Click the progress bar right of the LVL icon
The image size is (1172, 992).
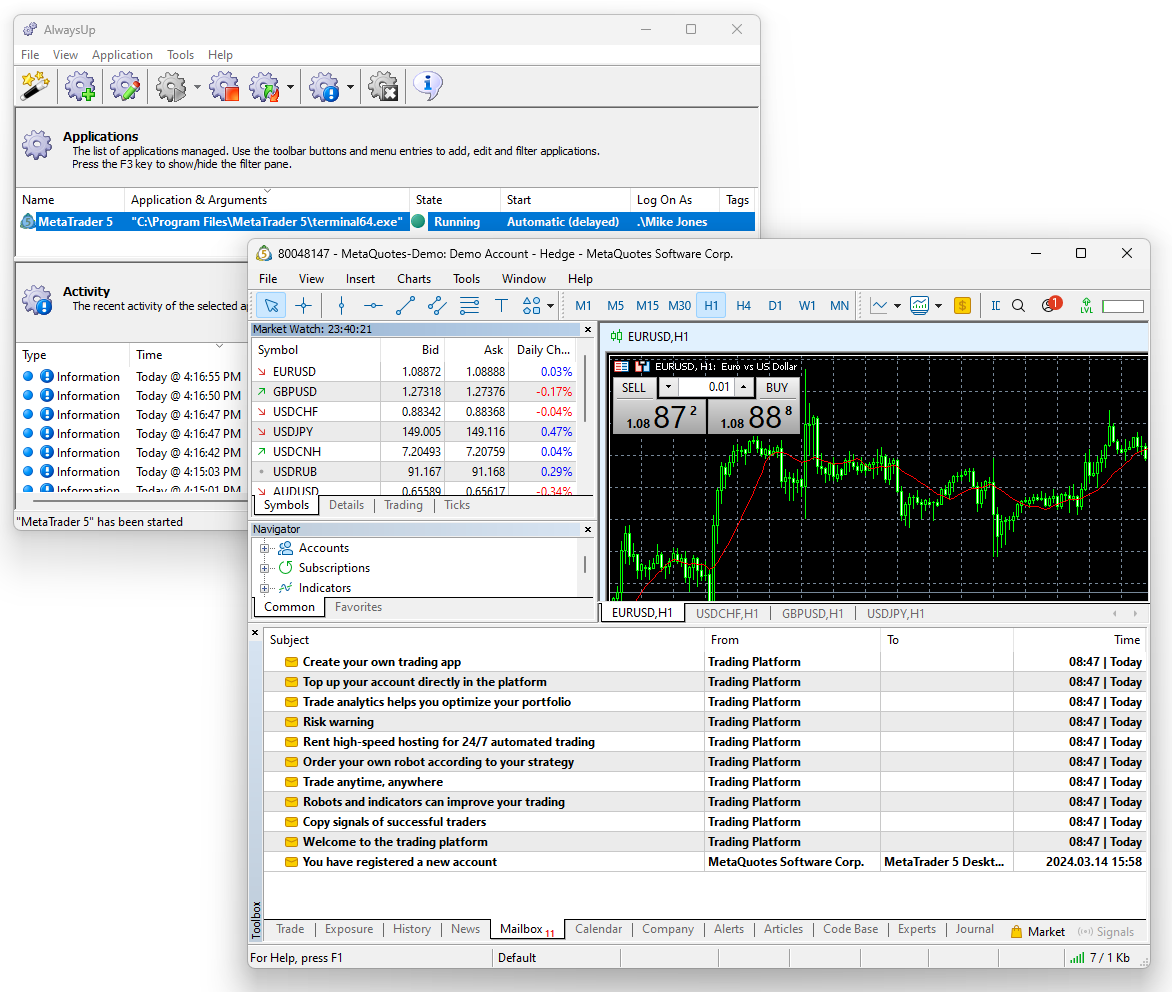pyautogui.click(x=1123, y=306)
